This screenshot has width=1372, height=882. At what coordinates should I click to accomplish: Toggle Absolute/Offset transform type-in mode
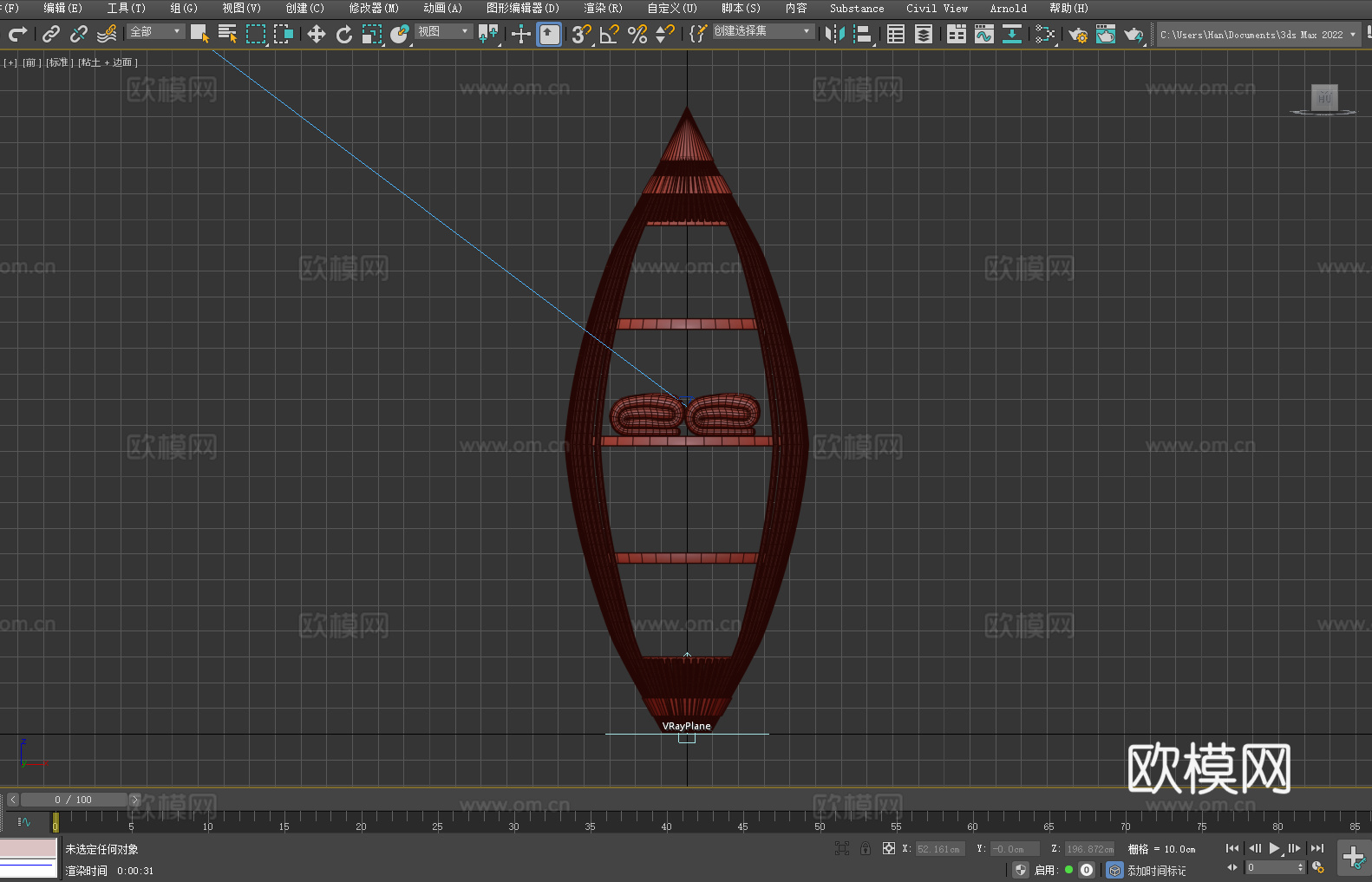pos(889,848)
